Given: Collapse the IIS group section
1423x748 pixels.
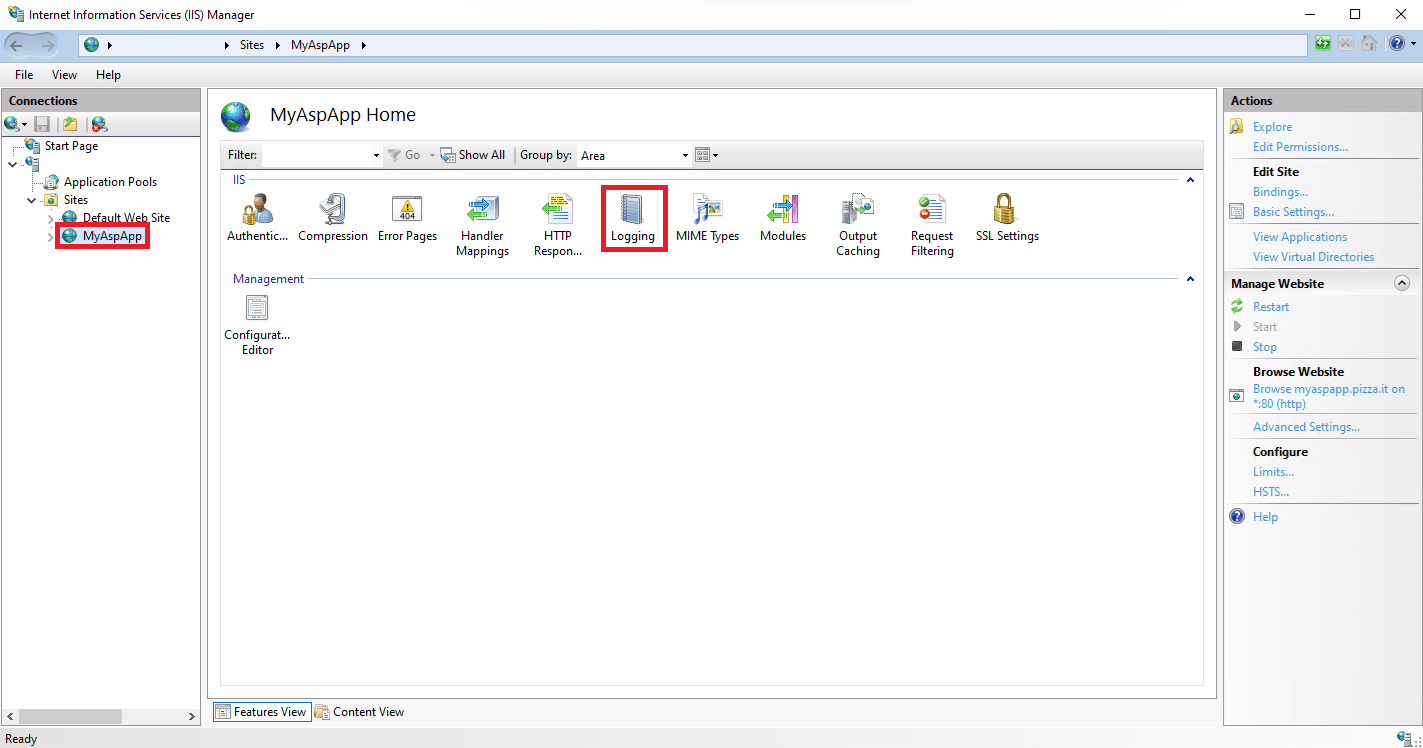Looking at the screenshot, I should 1190,180.
